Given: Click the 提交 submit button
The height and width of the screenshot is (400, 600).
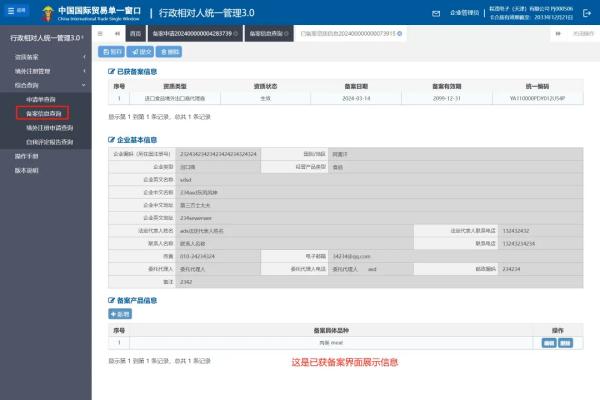Looking at the screenshot, I should pos(141,51).
